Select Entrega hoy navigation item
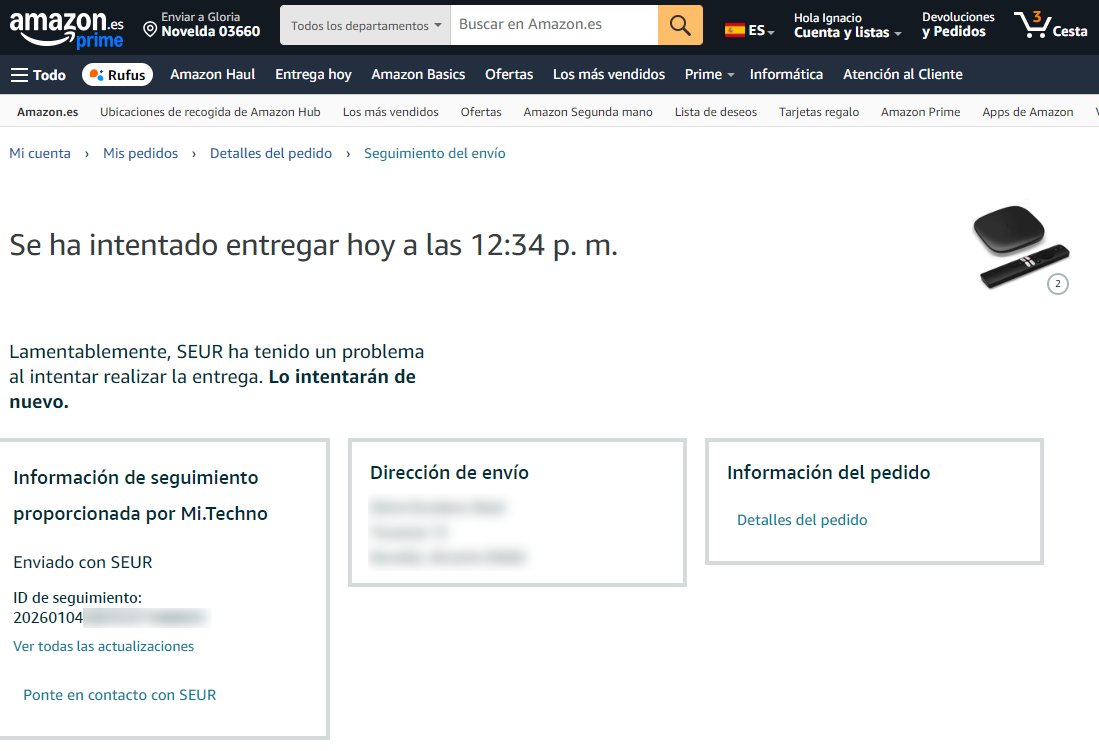1099x751 pixels. click(313, 74)
